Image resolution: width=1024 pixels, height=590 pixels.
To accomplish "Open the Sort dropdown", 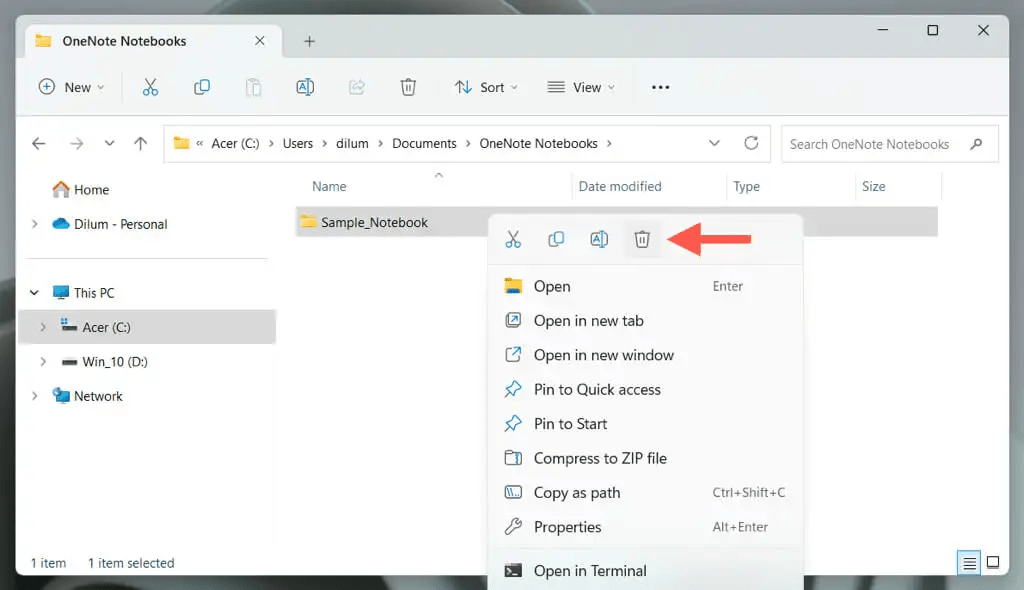I will 487,87.
